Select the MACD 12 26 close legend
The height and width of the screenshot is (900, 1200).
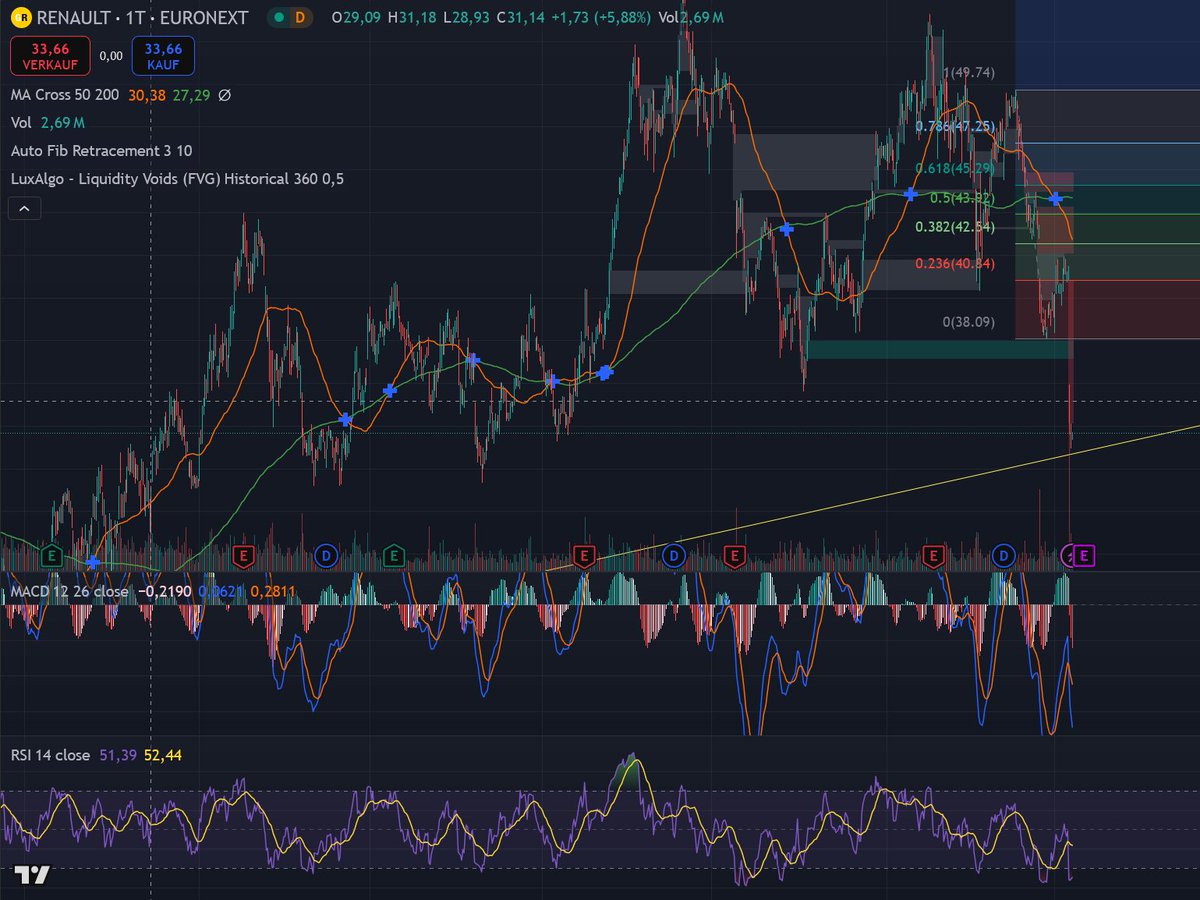70,591
